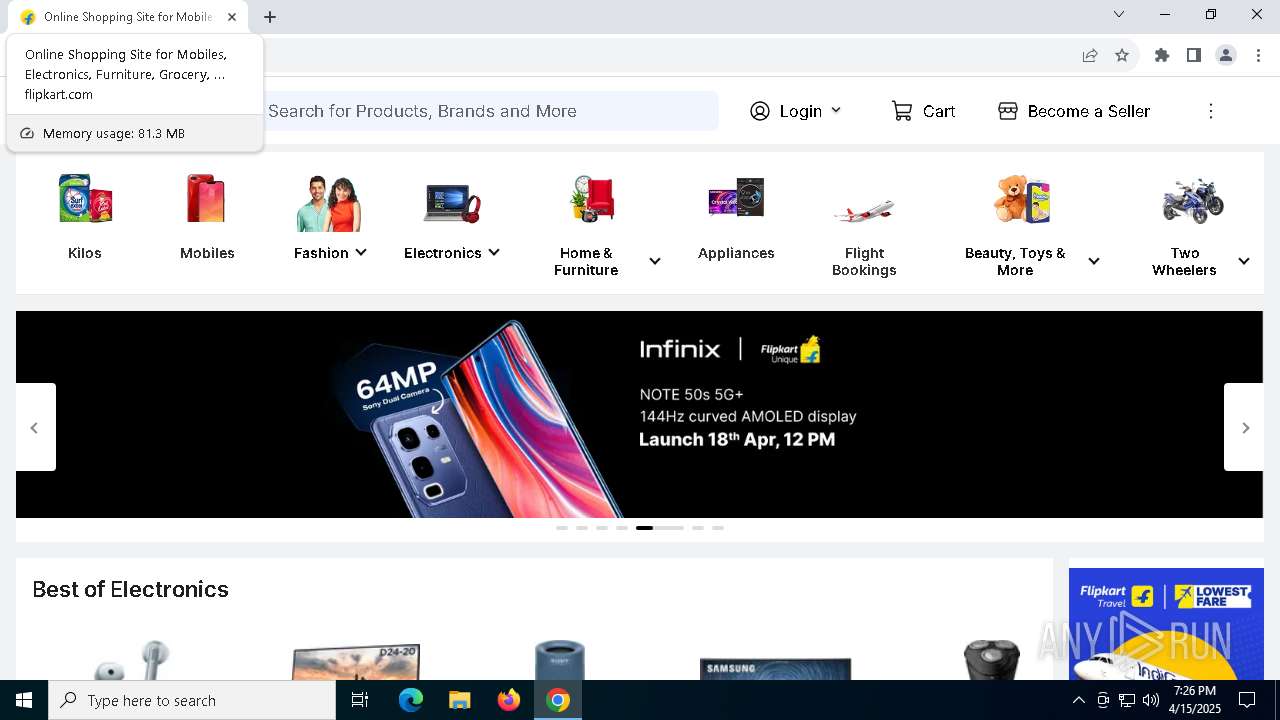Open File Explorer from the taskbar

(459, 700)
